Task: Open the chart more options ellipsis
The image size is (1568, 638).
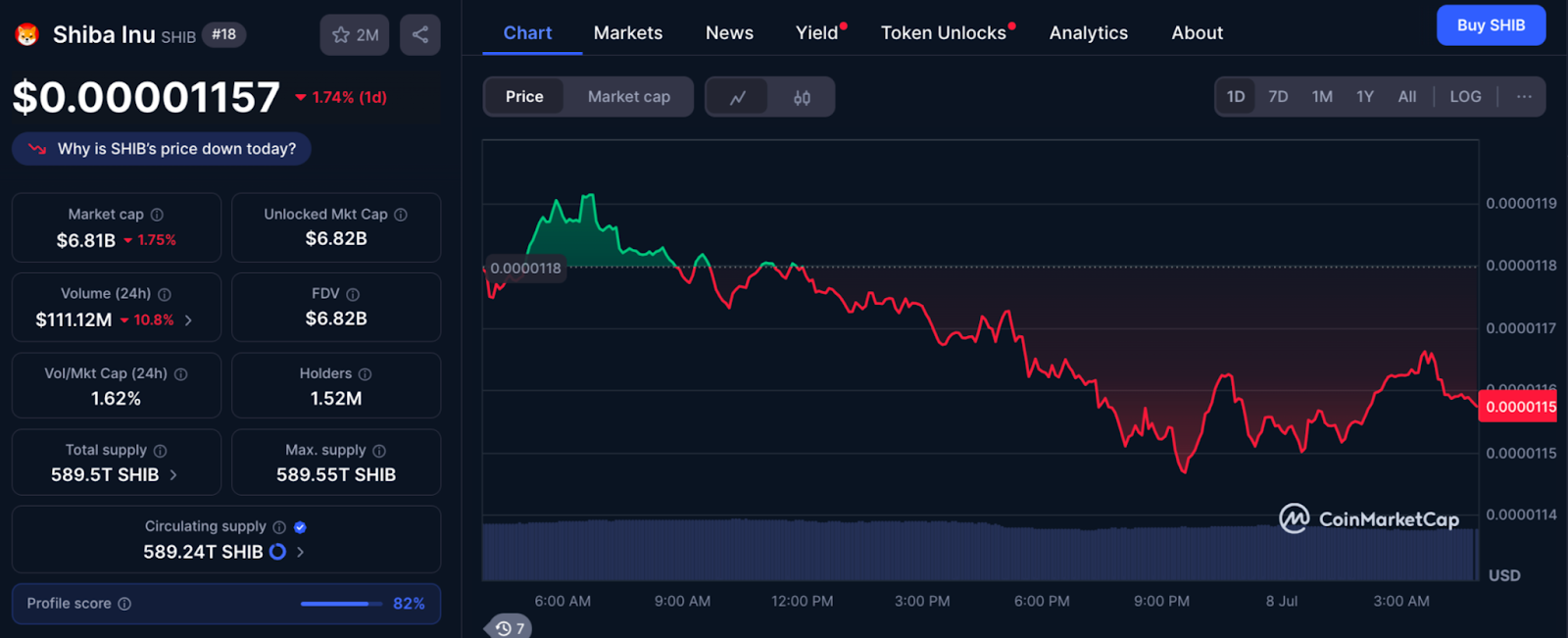Action: pos(1524,96)
